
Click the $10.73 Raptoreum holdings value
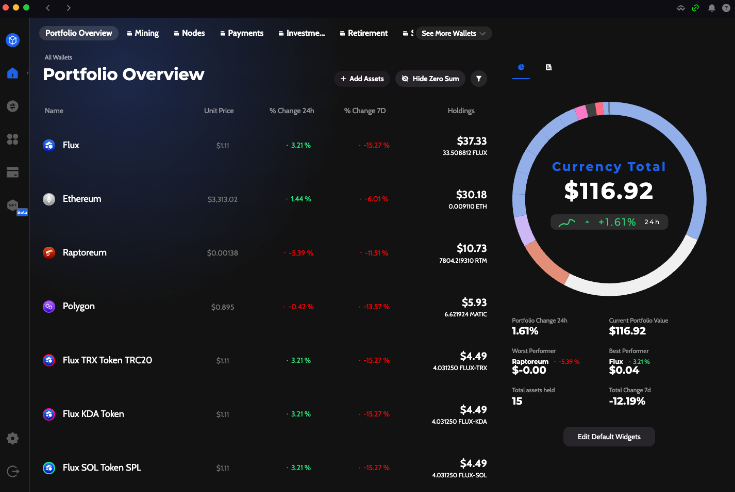[x=472, y=248]
